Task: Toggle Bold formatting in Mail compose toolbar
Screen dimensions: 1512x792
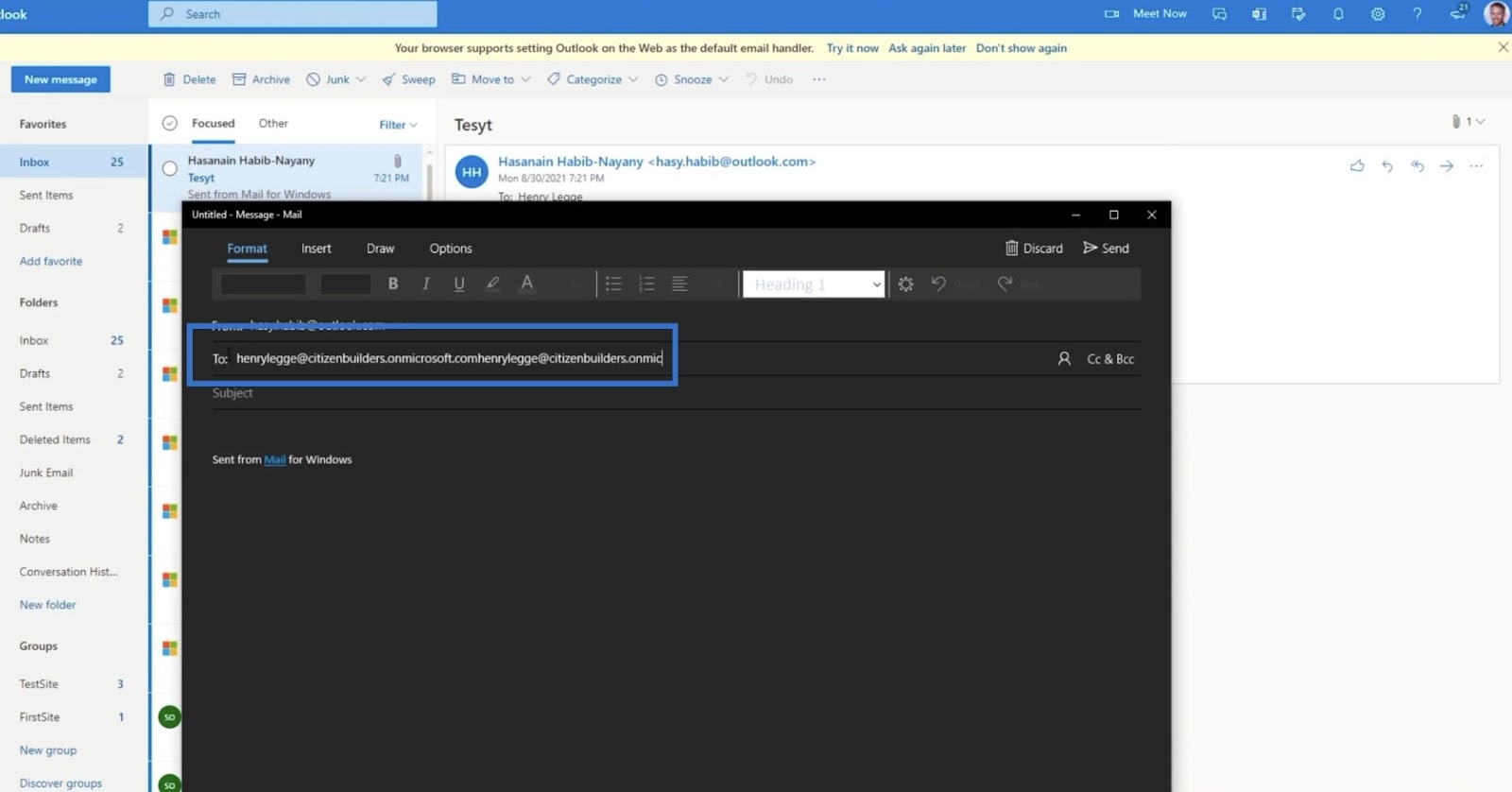Action: coord(393,284)
